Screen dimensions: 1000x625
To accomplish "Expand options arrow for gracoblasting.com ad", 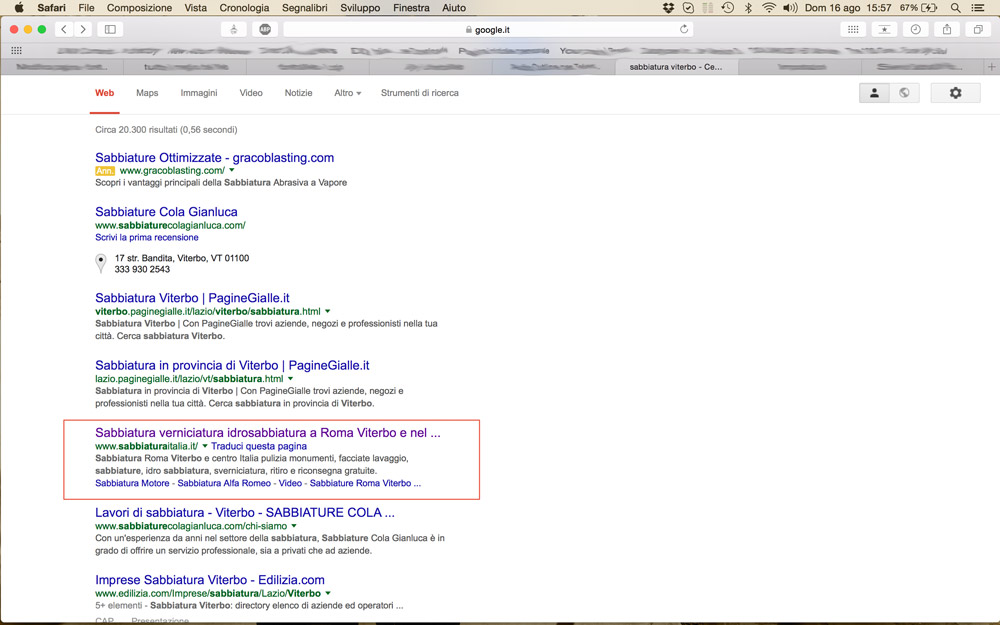I will [232, 170].
